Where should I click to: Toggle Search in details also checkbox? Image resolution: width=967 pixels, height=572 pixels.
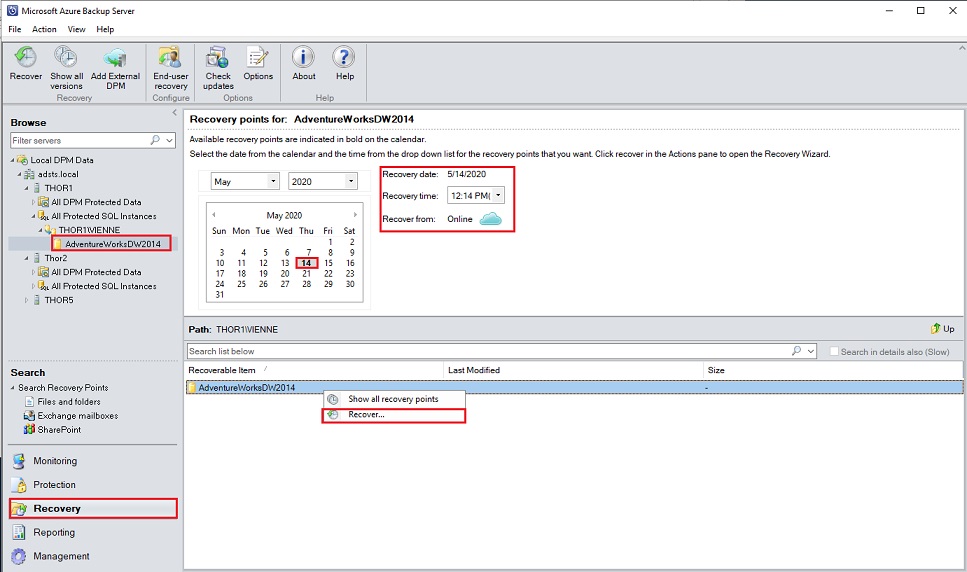click(x=834, y=351)
